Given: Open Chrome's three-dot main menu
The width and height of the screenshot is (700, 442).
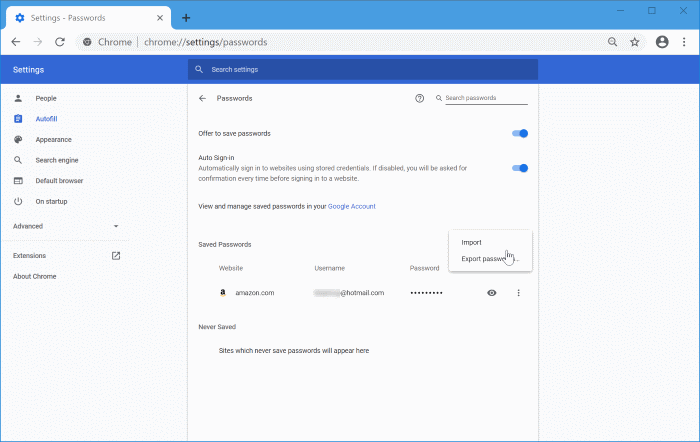Looking at the screenshot, I should coord(683,42).
